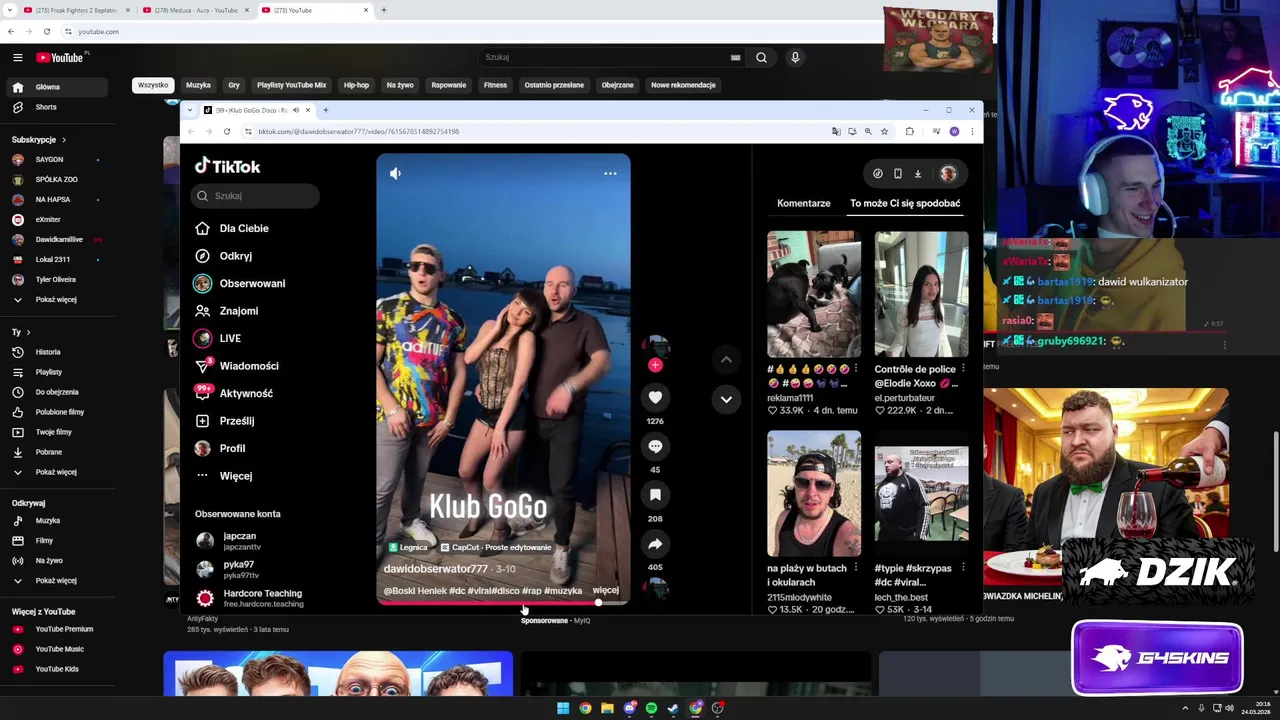Bookmark TikTok page with star icon
Image resolution: width=1280 pixels, height=720 pixels.
pyautogui.click(x=884, y=132)
